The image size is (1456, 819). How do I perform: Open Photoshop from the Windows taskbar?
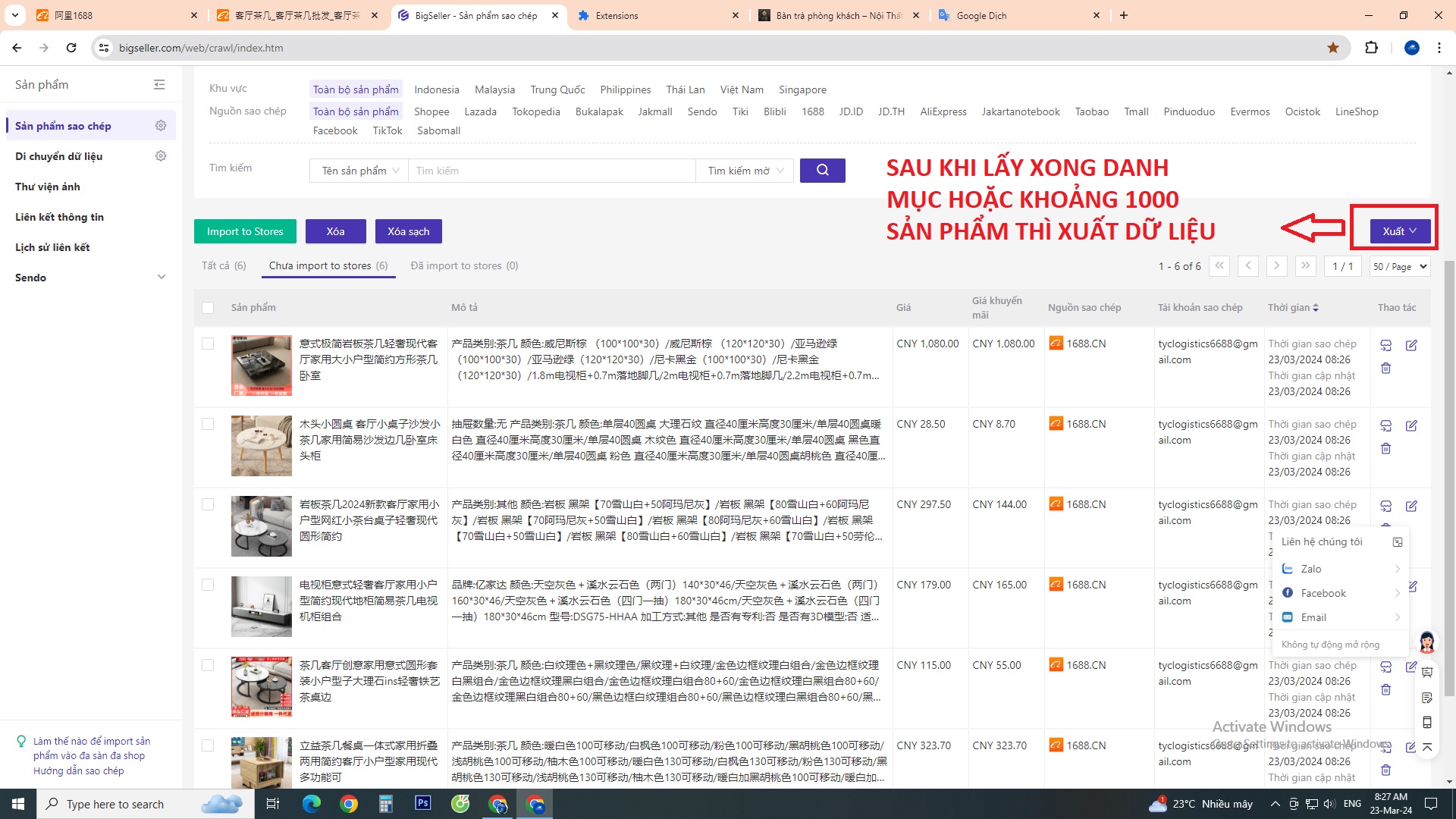422,803
